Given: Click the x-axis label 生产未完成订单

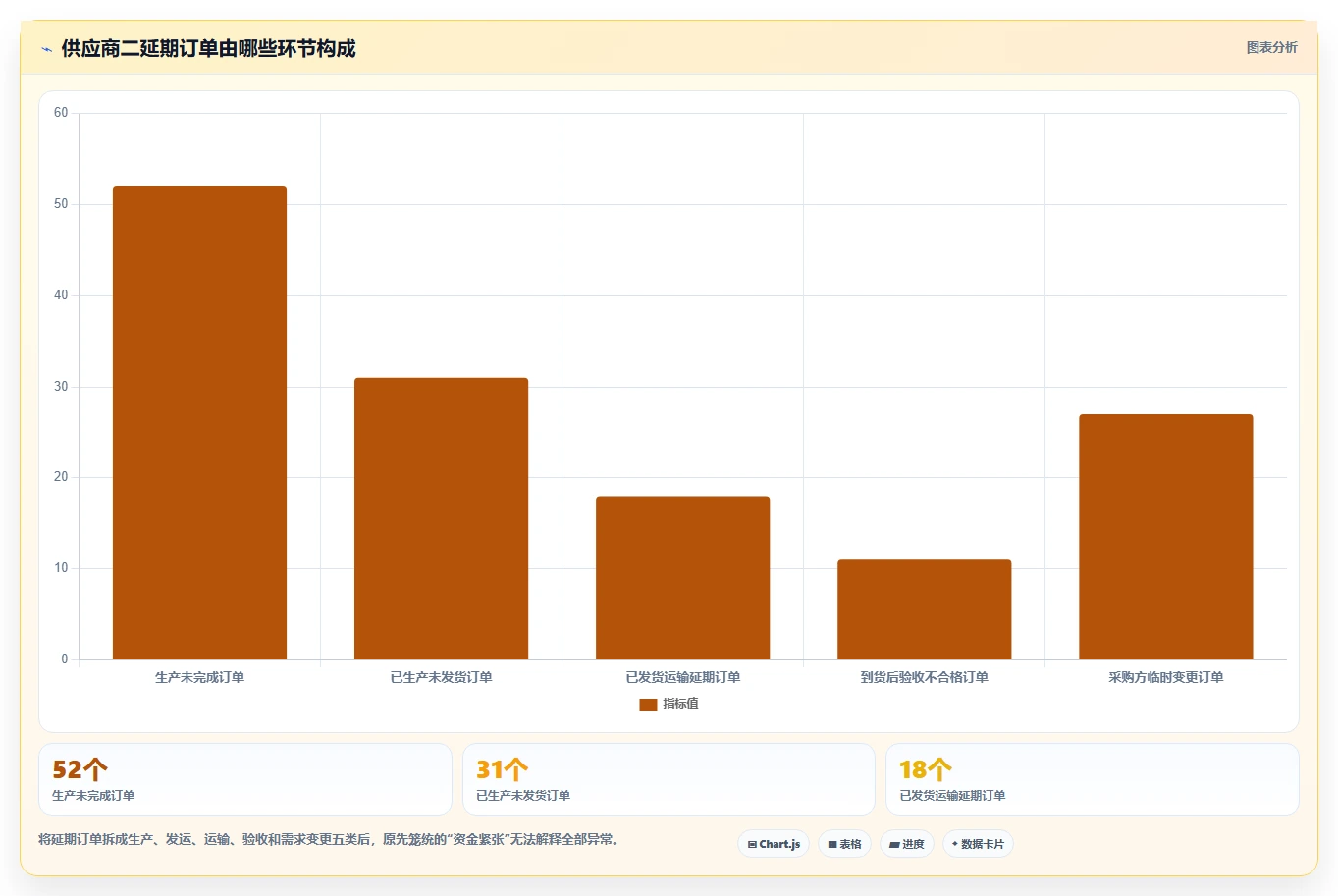Looking at the screenshot, I should (x=199, y=677).
